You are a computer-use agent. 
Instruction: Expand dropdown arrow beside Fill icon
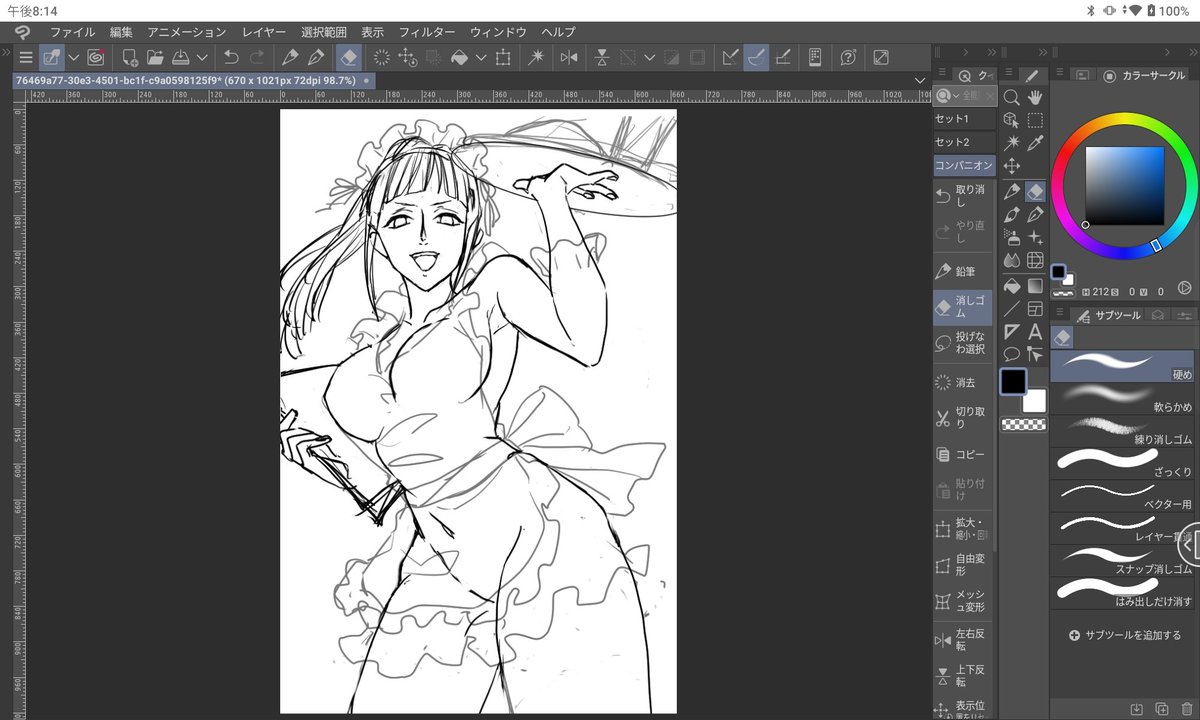481,57
